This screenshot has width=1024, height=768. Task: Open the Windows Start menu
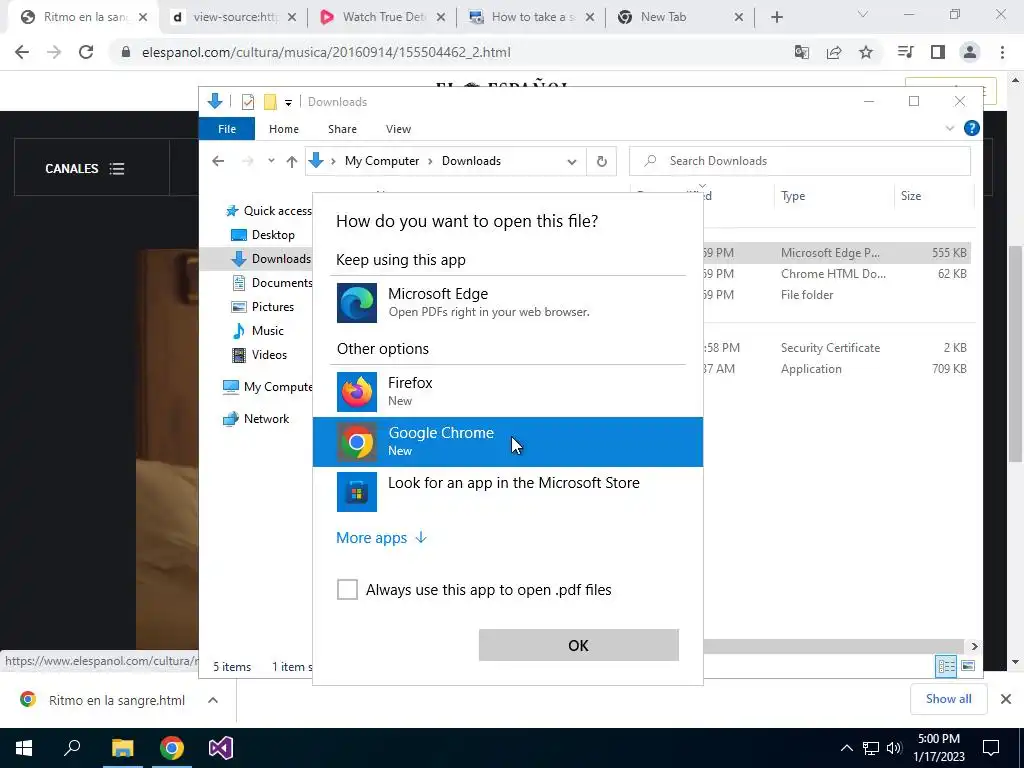24,748
